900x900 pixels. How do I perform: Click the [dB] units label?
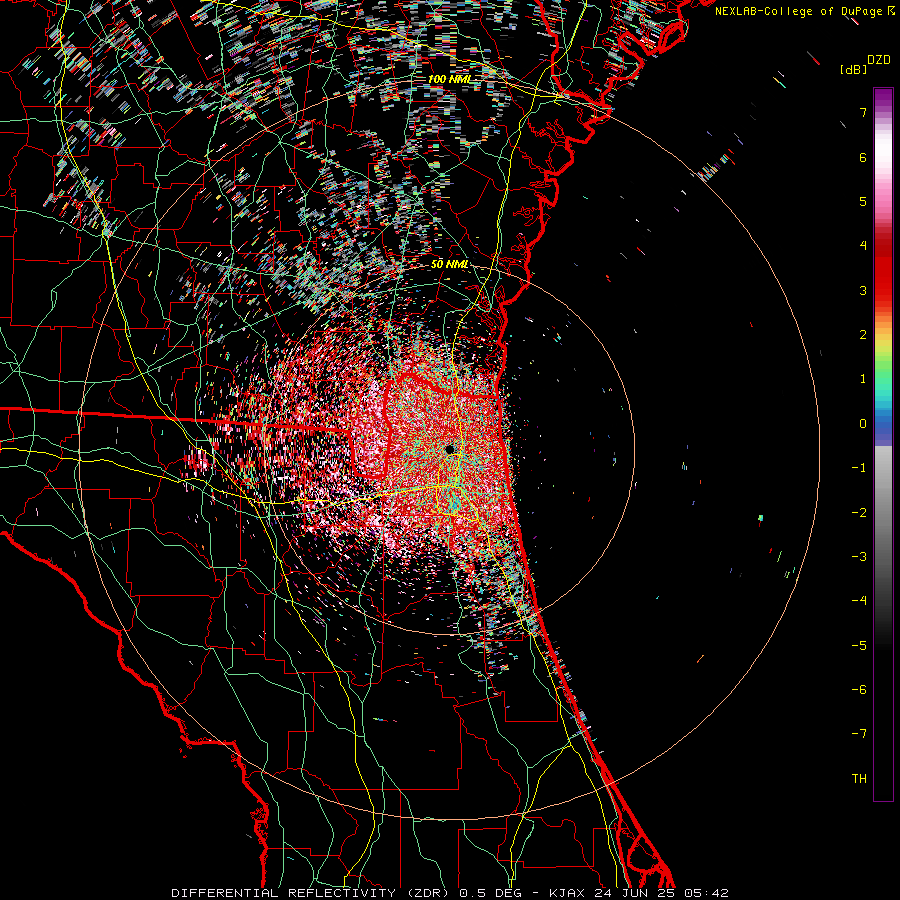point(852,69)
